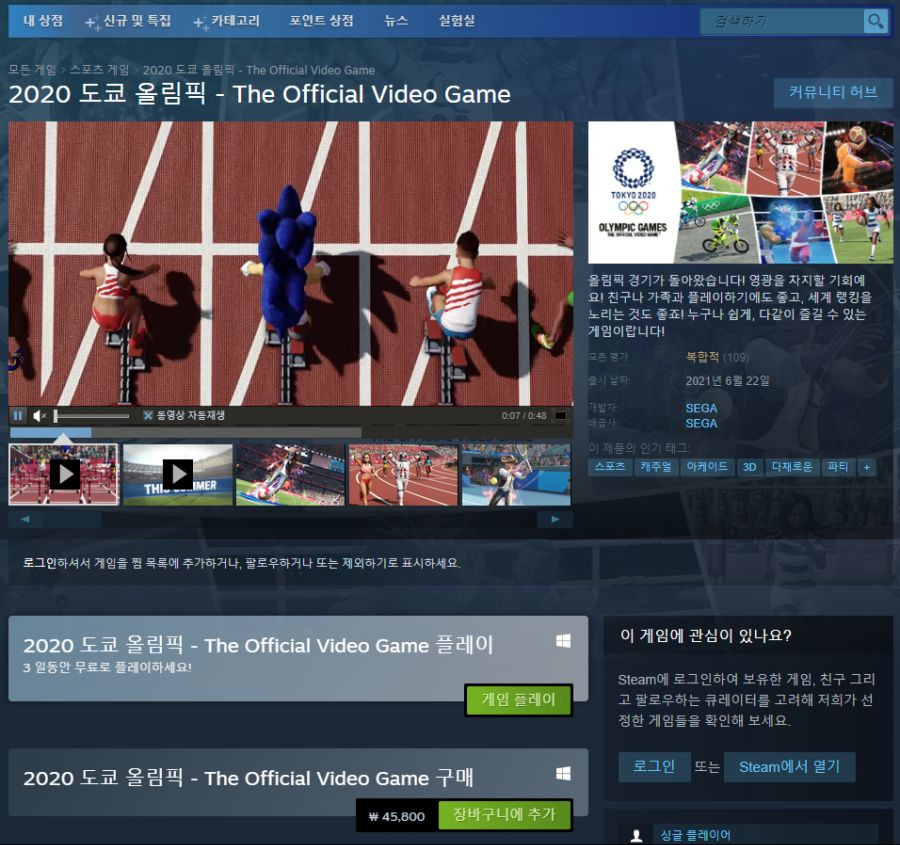The image size is (900, 845).
Task: Pause the trailer video
Action: point(18,416)
